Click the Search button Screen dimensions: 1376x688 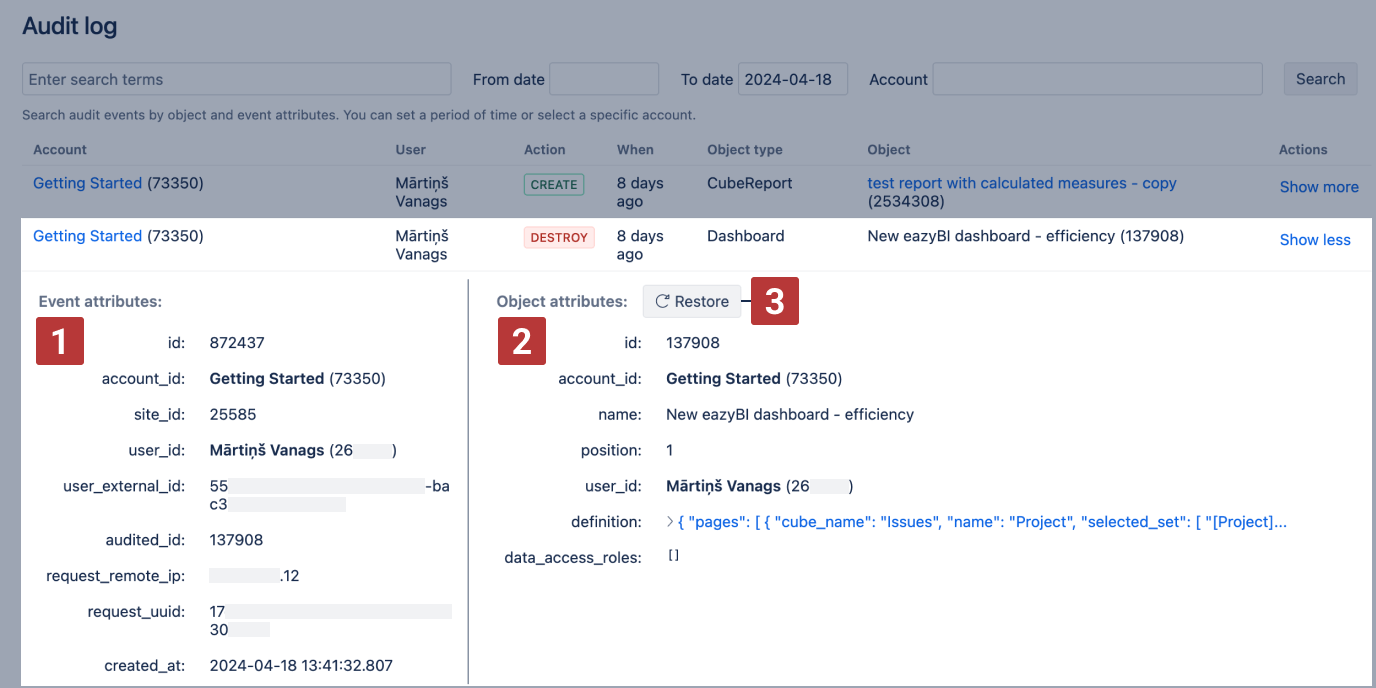point(1320,79)
